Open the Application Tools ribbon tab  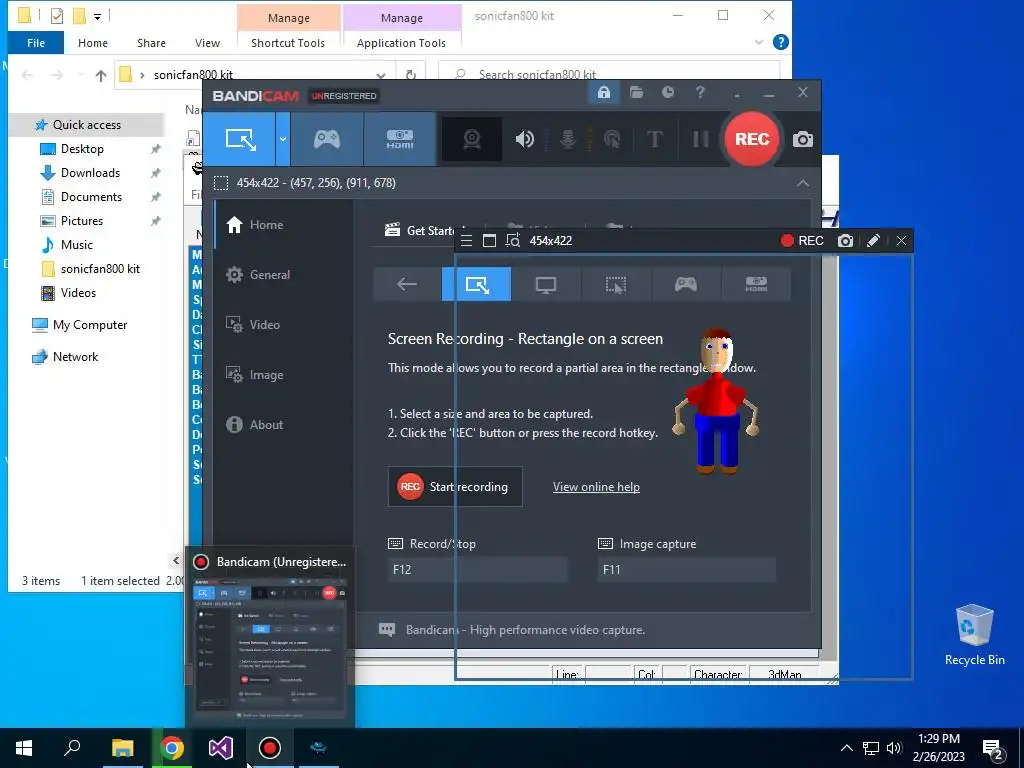(401, 43)
